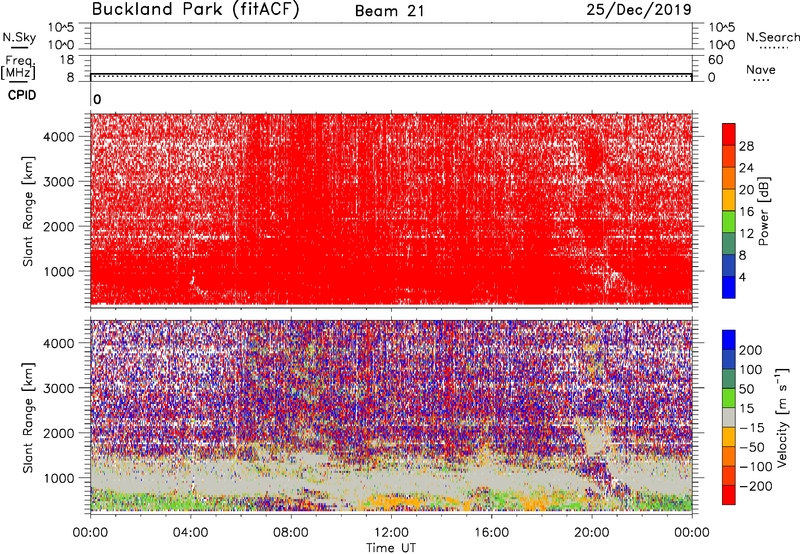
Task: Pick the green 12-16 dB power swatch
Action: pyautogui.click(x=729, y=222)
